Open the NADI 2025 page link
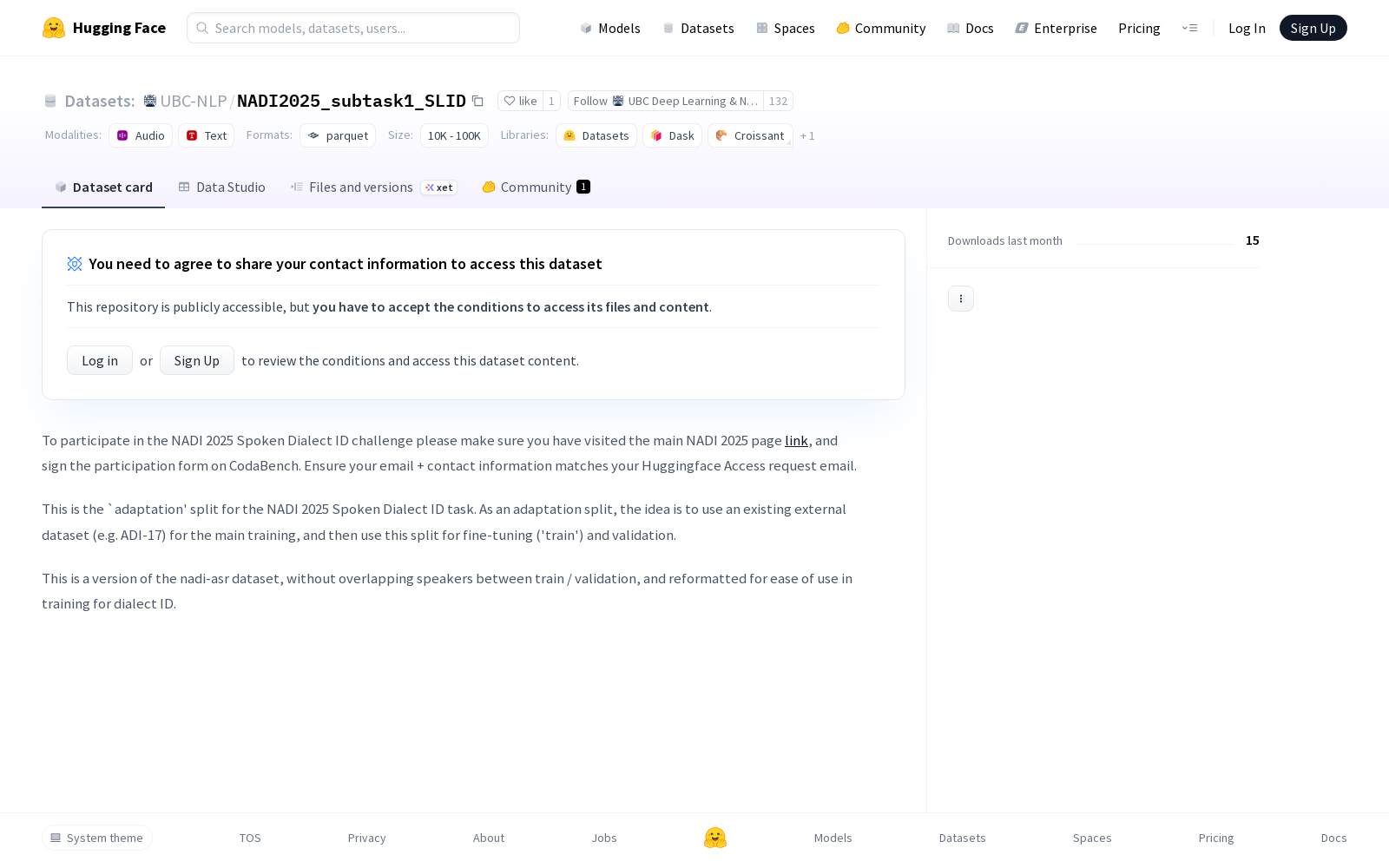The height and width of the screenshot is (868, 1389). pyautogui.click(x=796, y=441)
